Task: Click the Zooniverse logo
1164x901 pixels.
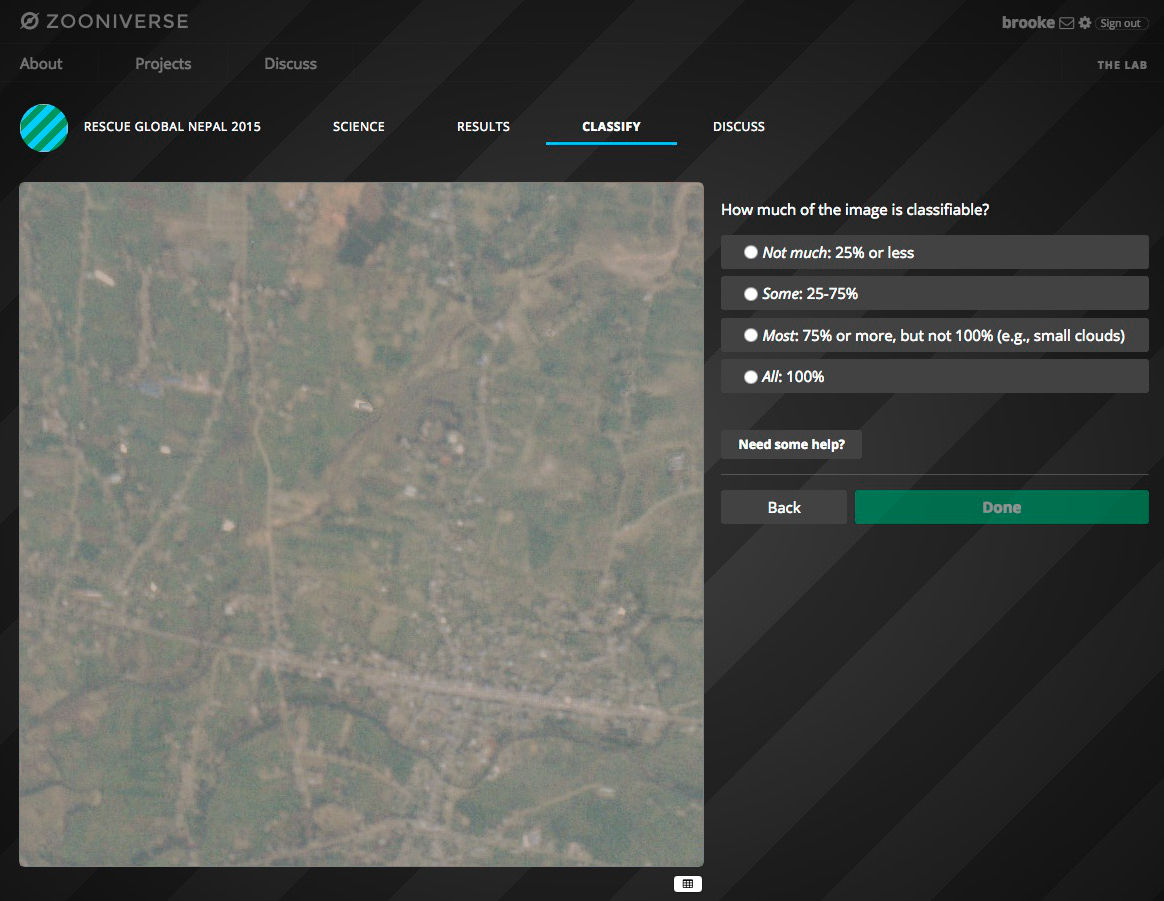Action: (x=104, y=21)
